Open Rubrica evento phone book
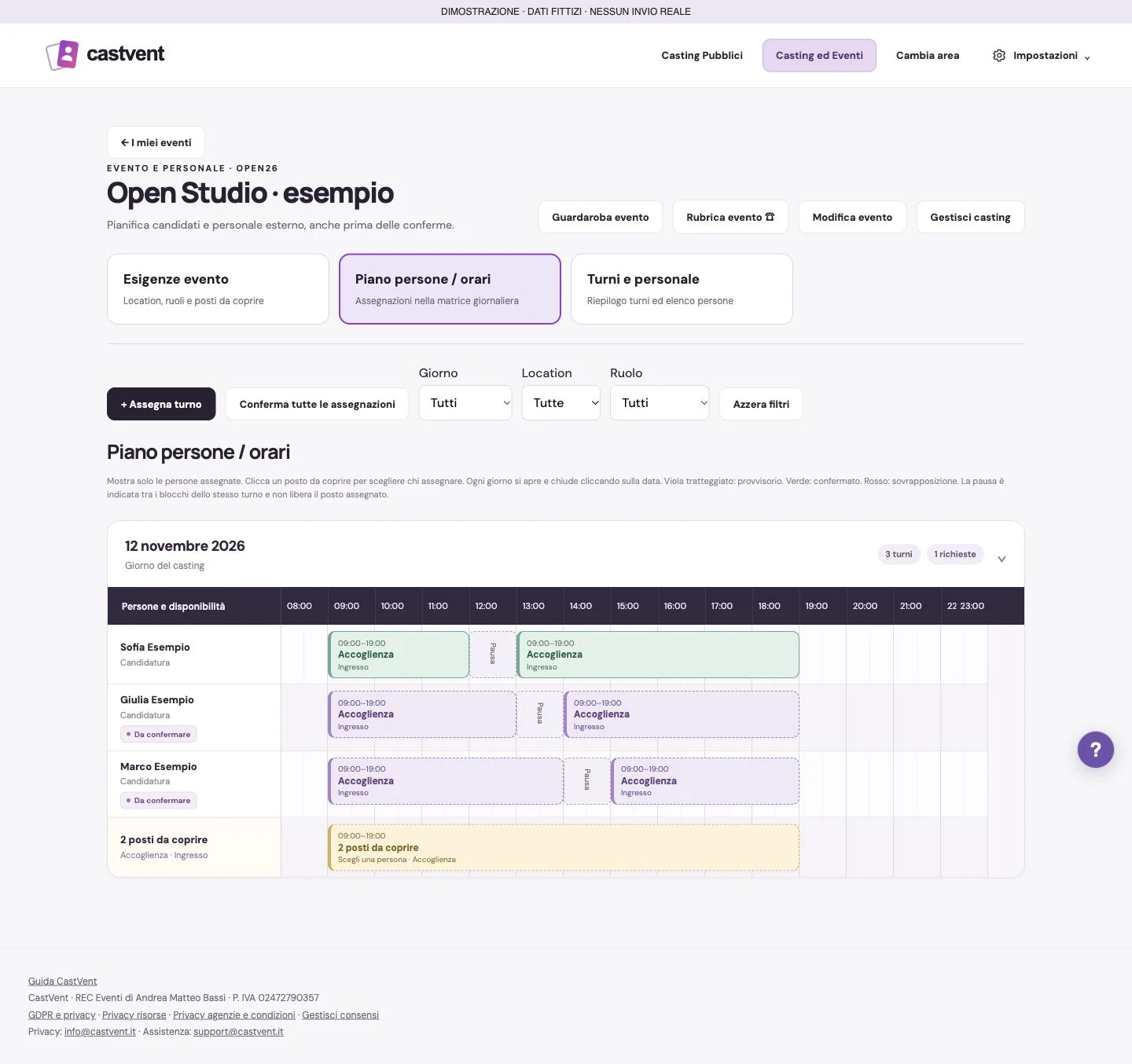This screenshot has height=1064, width=1132. (x=730, y=217)
